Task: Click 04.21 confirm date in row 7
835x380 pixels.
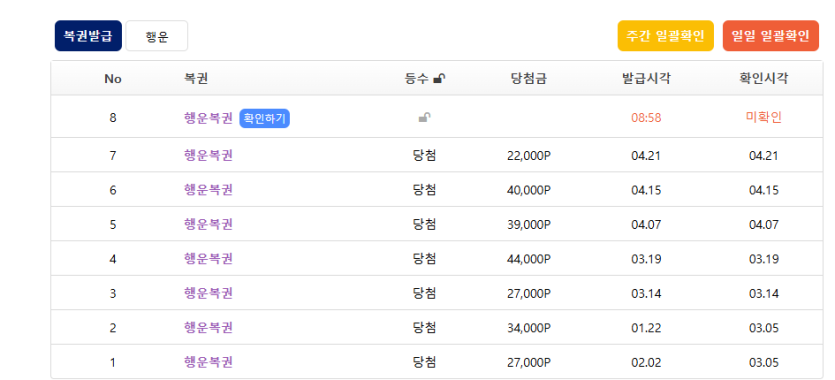Action: pyautogui.click(x=764, y=156)
